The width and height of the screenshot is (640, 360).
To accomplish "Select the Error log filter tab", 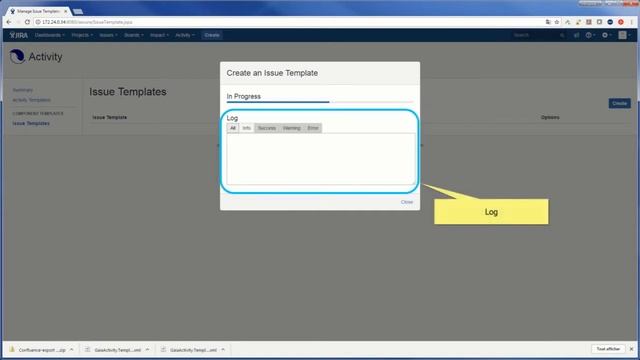I will pyautogui.click(x=313, y=128).
